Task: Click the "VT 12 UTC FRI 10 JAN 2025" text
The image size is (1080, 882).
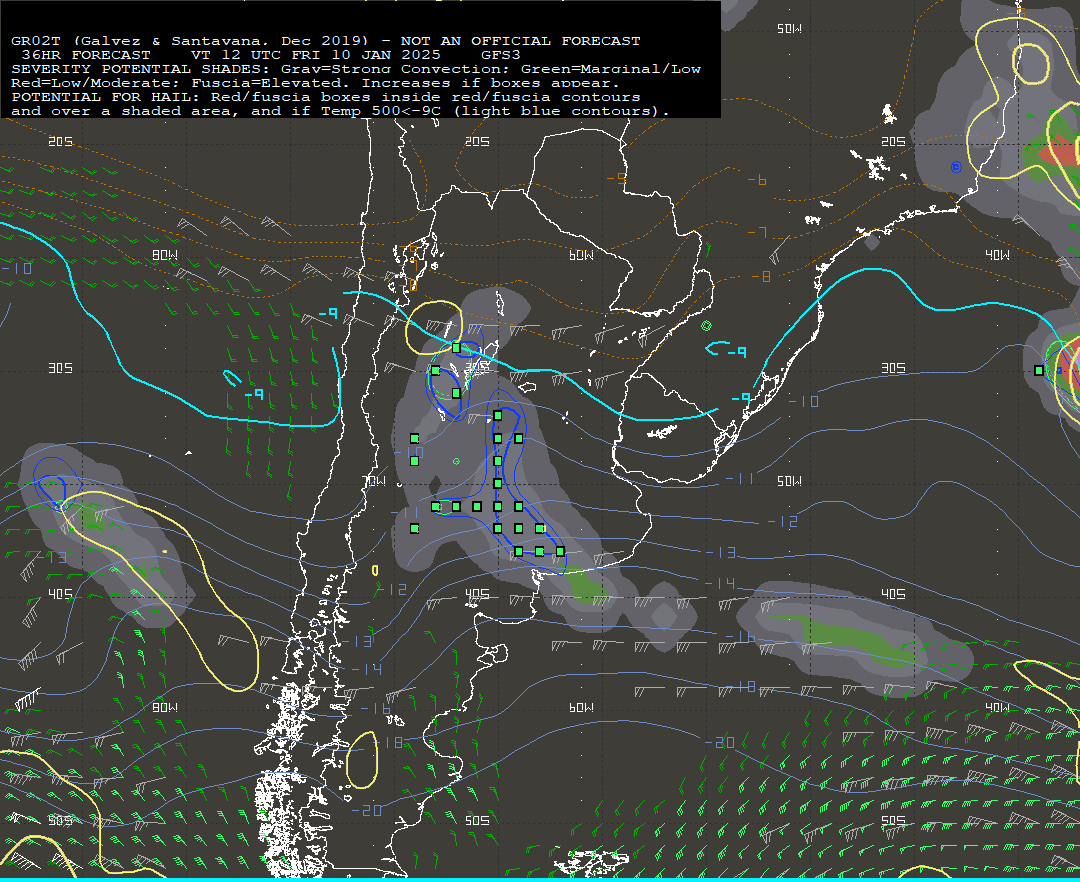Action: 315,55
